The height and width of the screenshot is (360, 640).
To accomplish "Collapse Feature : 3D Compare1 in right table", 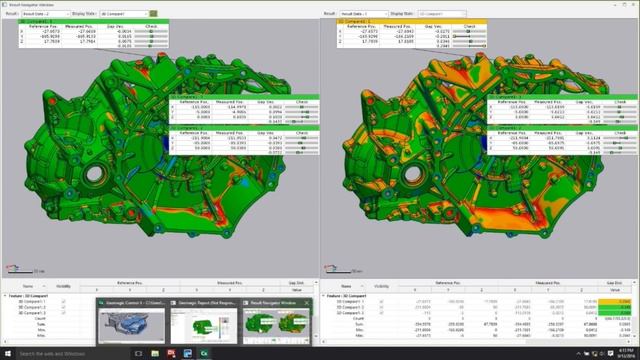I will (x=323, y=296).
